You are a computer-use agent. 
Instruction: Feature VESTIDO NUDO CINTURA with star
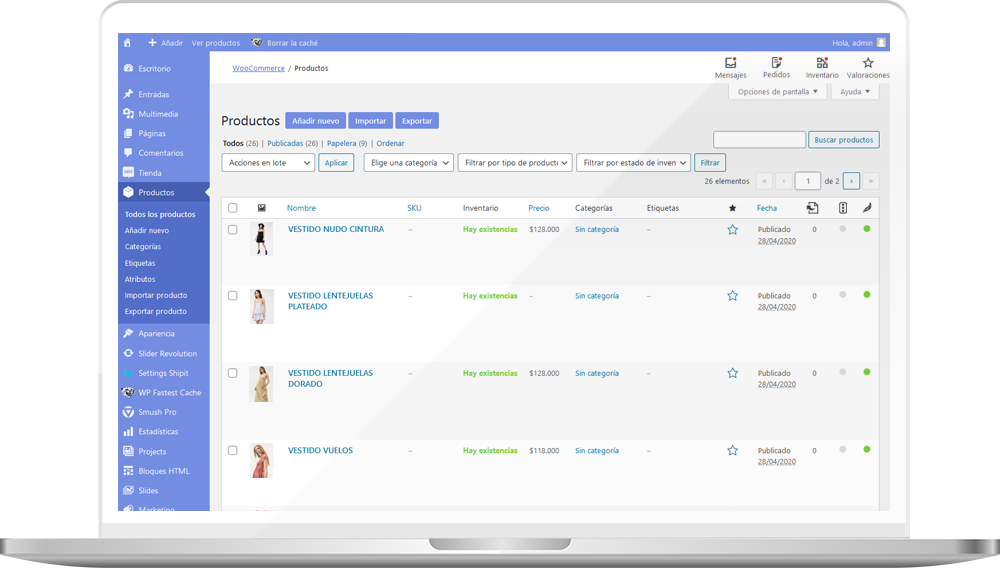pyautogui.click(x=732, y=229)
